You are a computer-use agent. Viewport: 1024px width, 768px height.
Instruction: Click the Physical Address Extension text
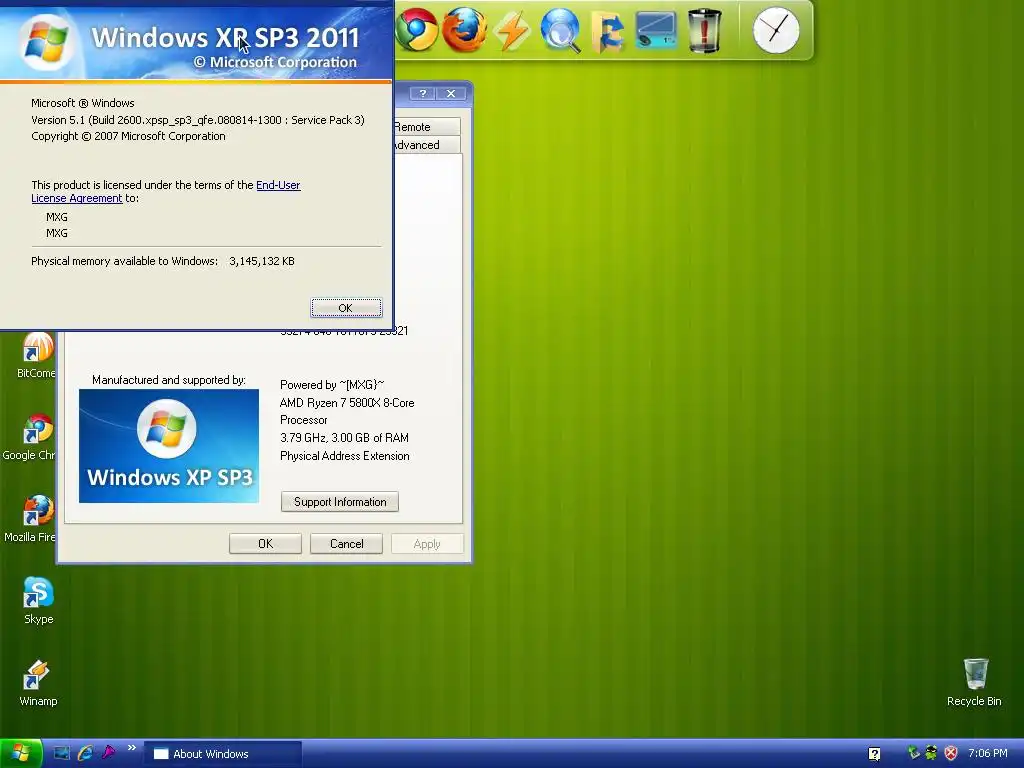(345, 456)
